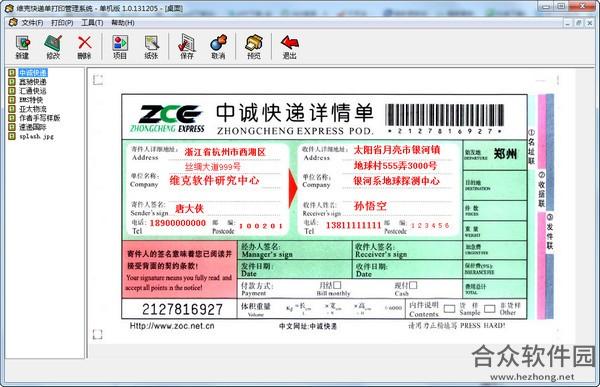Open the 打印(P) menu
This screenshot has height=387, width=600.
click(62, 23)
